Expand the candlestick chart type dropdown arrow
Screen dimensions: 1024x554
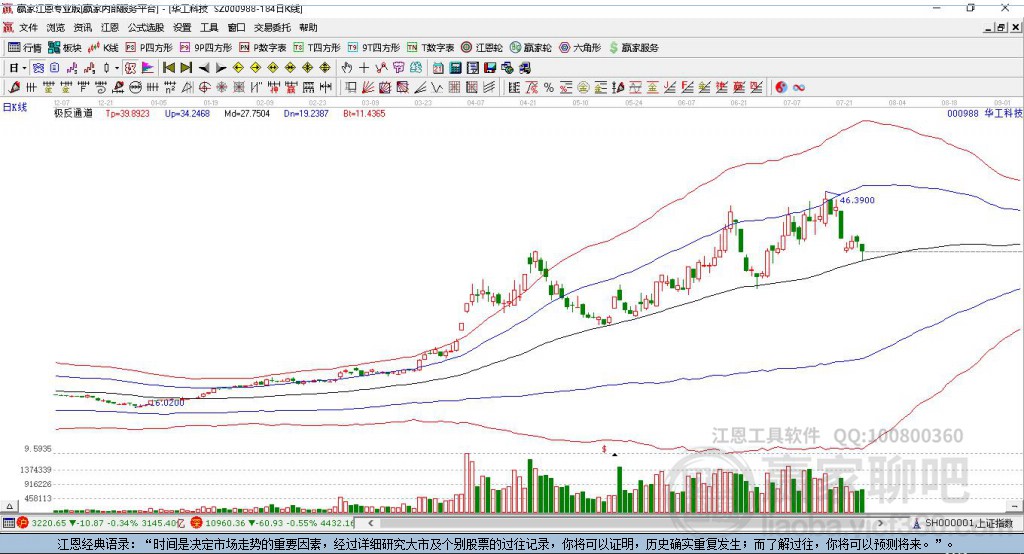click(117, 68)
